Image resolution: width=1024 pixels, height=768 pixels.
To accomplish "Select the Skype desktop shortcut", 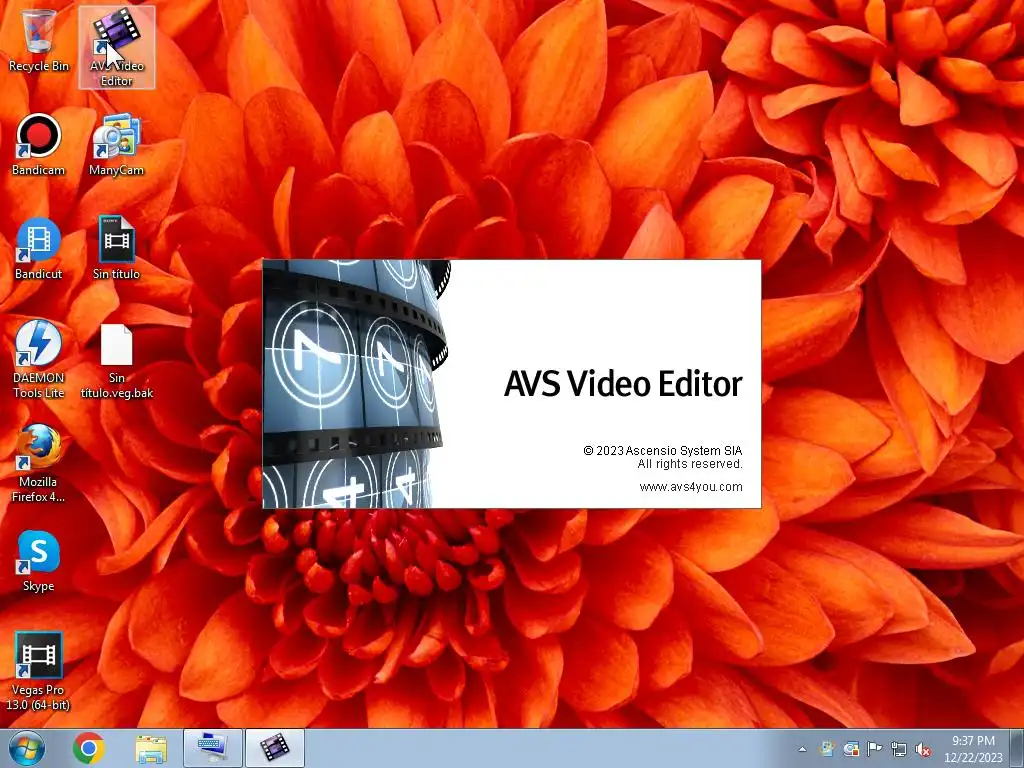I will 39,562.
